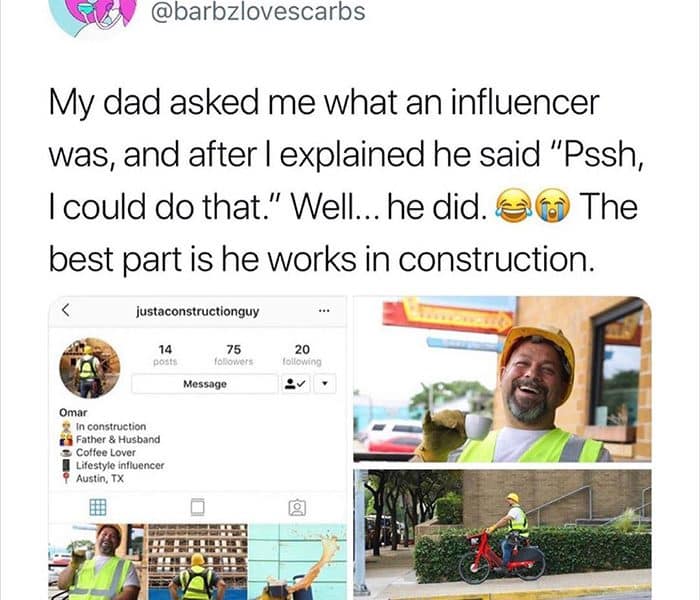Open the first grid post thumbnail
This screenshot has width=700, height=600.
coord(98,562)
